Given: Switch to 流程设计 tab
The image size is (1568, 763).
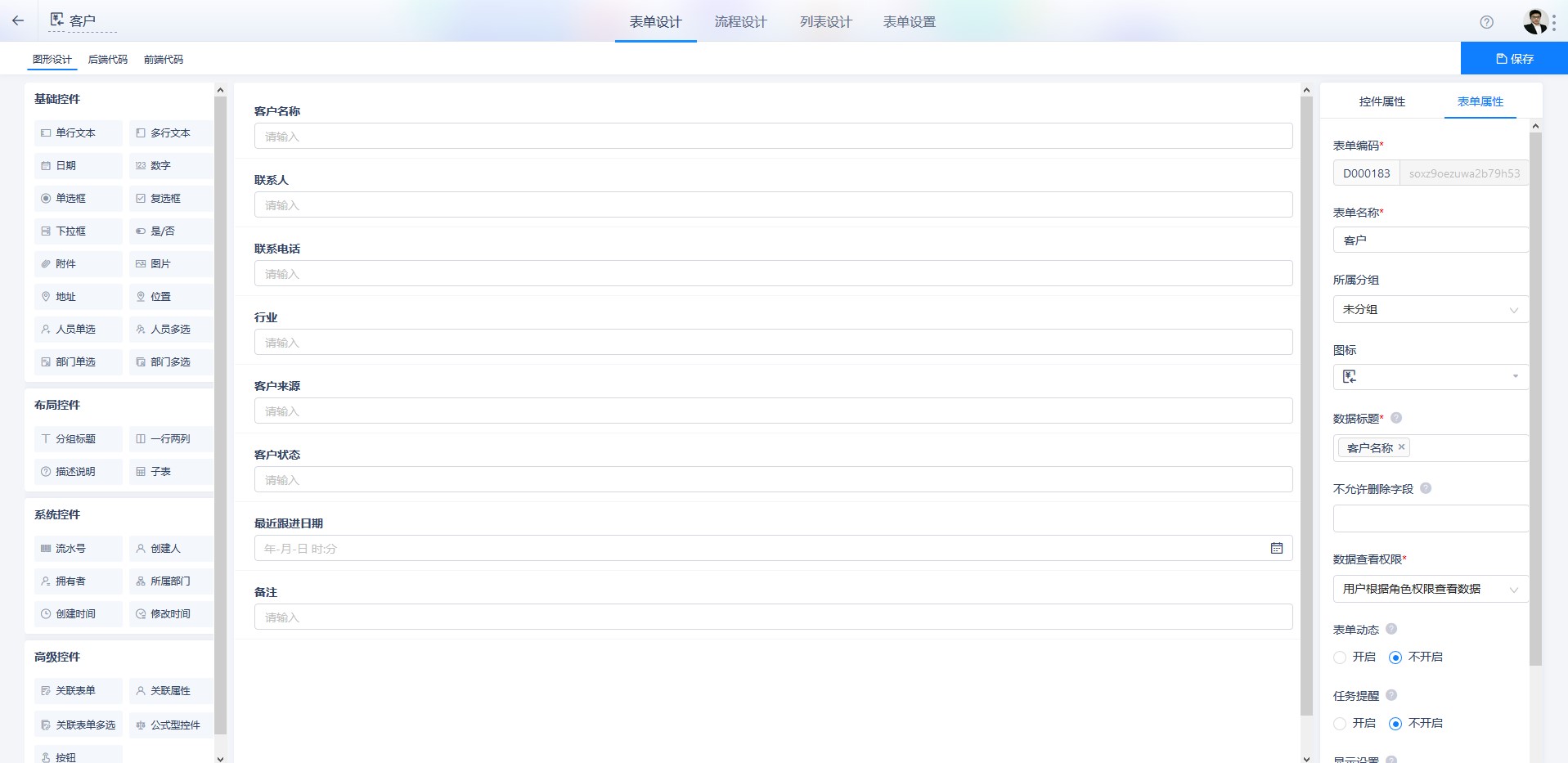Looking at the screenshot, I should click(740, 22).
